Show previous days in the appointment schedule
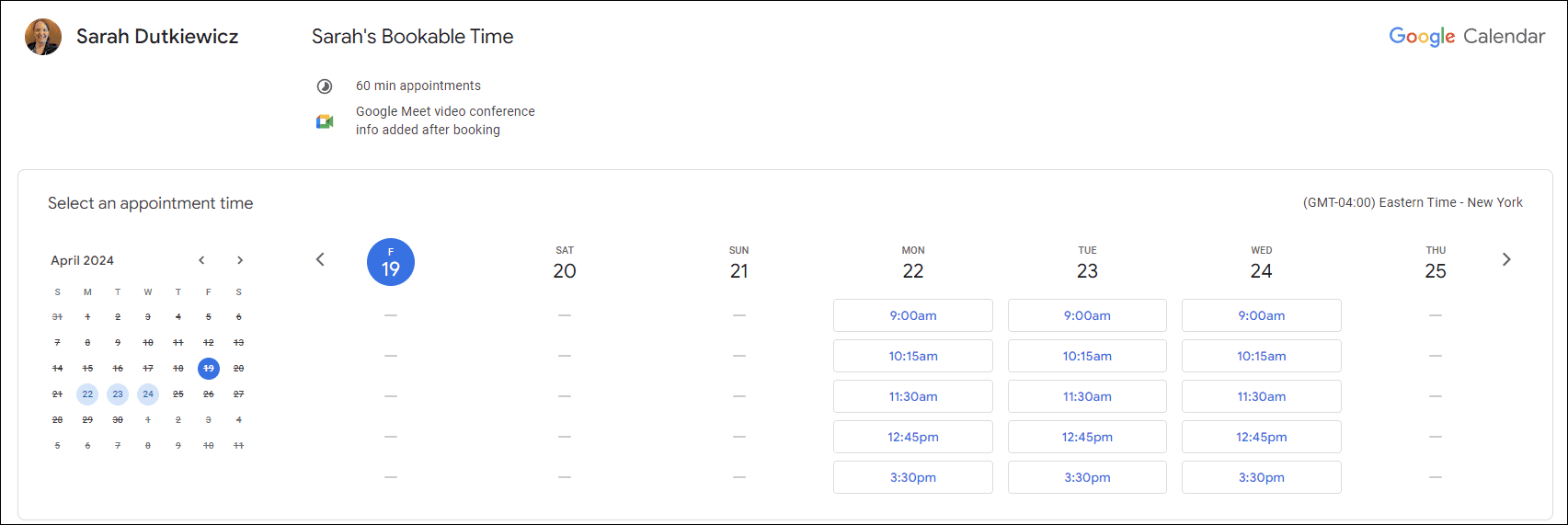Image resolution: width=1568 pixels, height=525 pixels. [320, 259]
